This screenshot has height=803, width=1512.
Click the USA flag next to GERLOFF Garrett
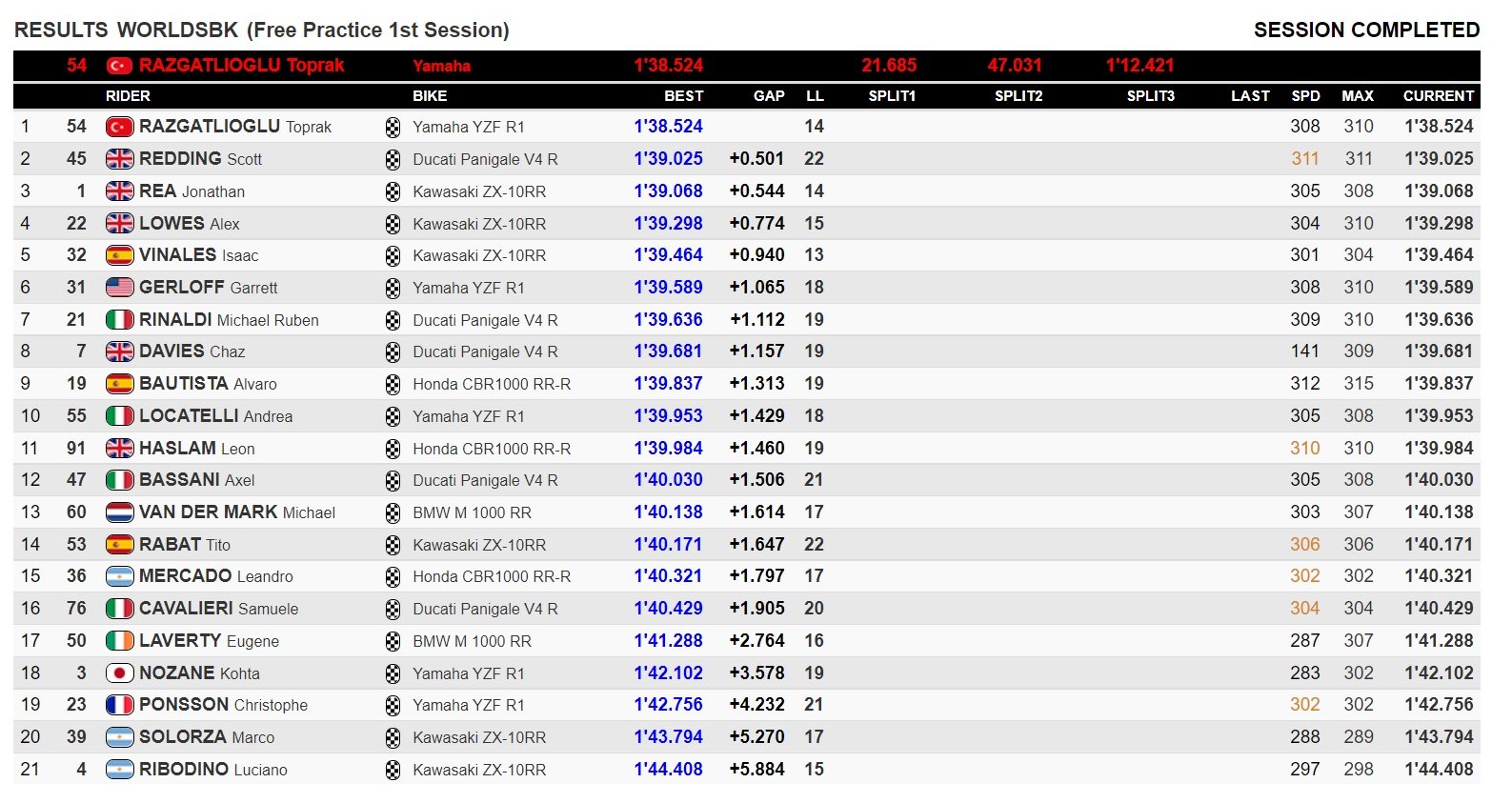click(x=119, y=288)
